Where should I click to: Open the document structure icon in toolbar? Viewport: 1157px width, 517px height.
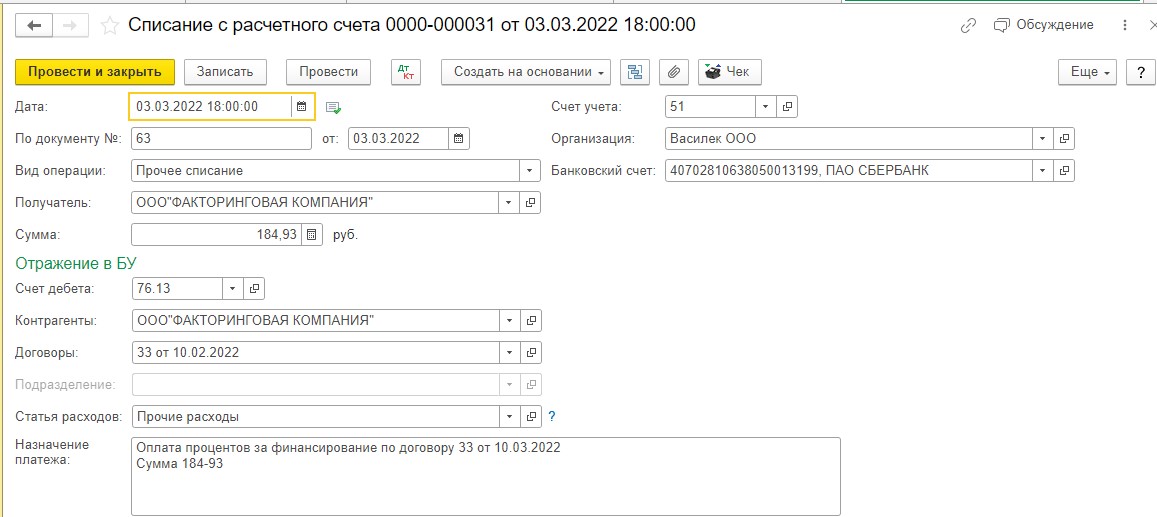click(635, 72)
